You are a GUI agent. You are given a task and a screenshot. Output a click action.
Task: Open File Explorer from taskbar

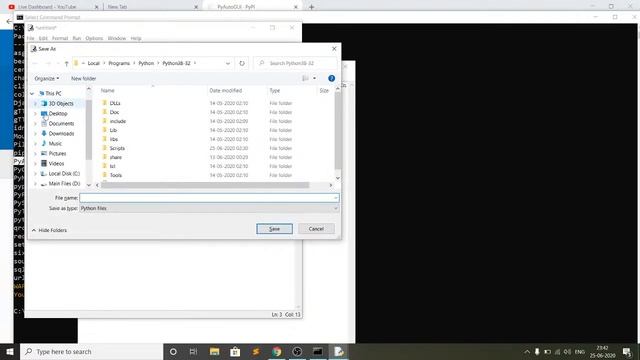[215, 351]
